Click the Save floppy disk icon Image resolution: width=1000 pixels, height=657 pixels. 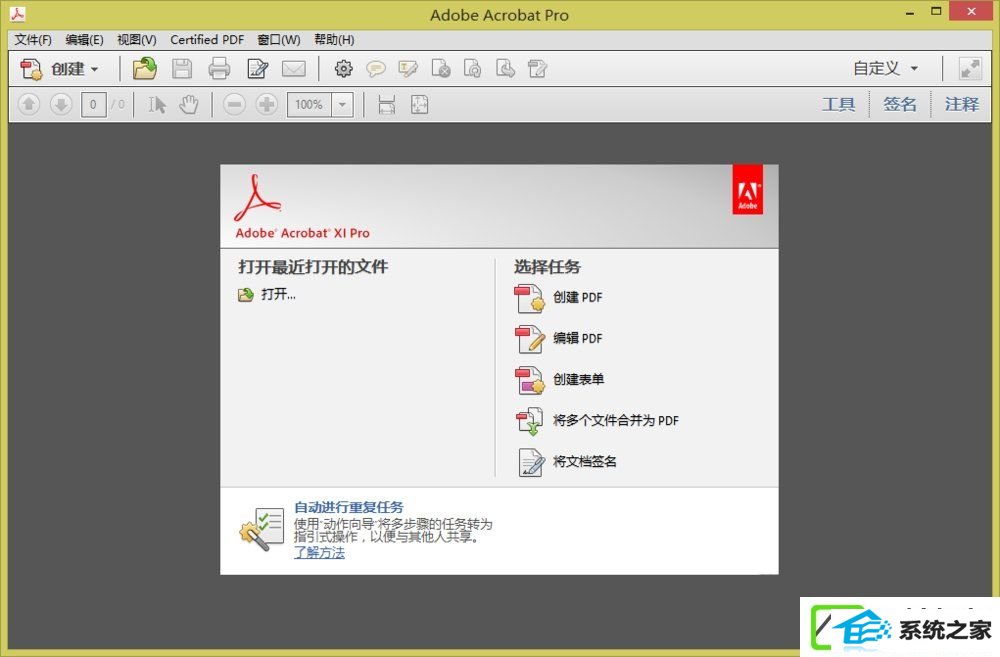pyautogui.click(x=182, y=68)
